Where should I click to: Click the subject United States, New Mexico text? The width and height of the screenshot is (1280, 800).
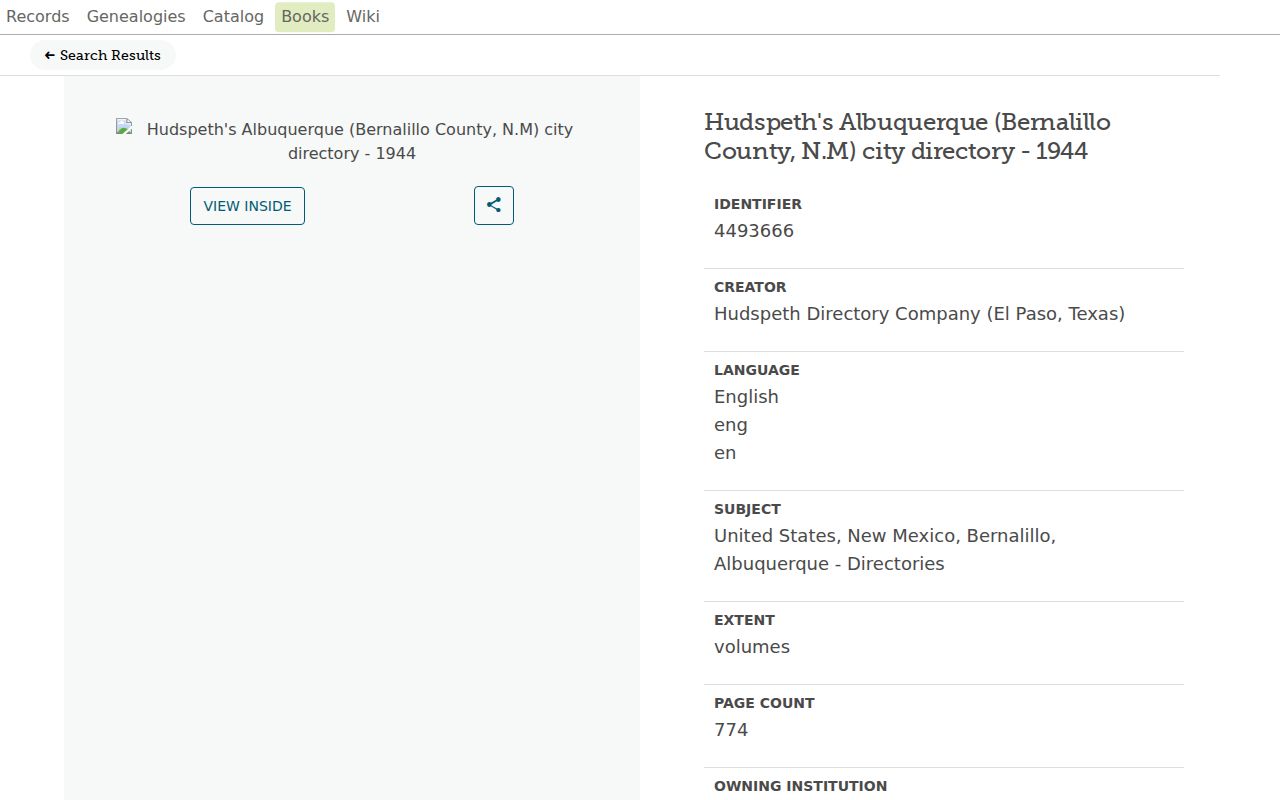[x=885, y=550]
